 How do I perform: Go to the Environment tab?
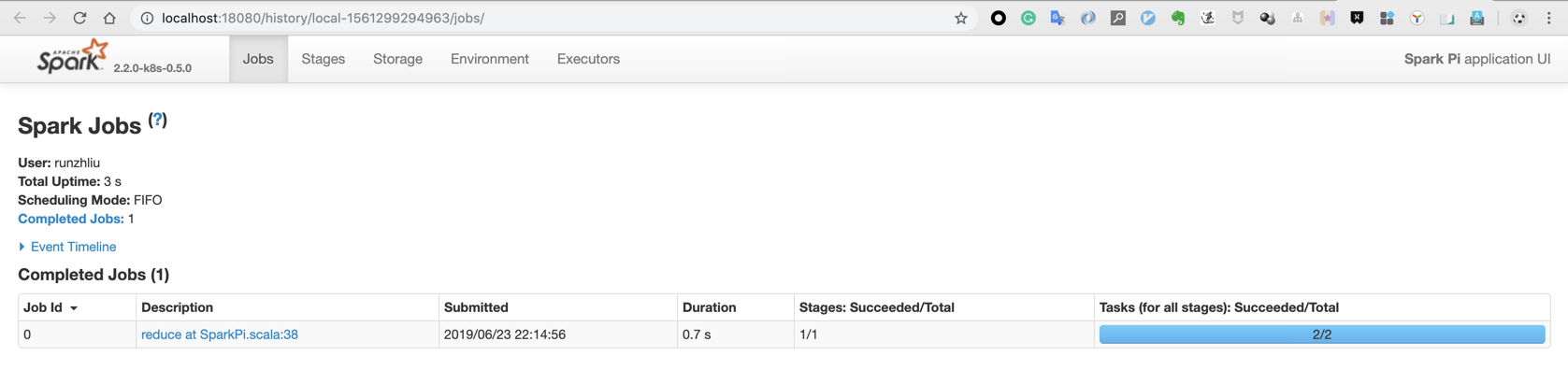click(x=489, y=59)
